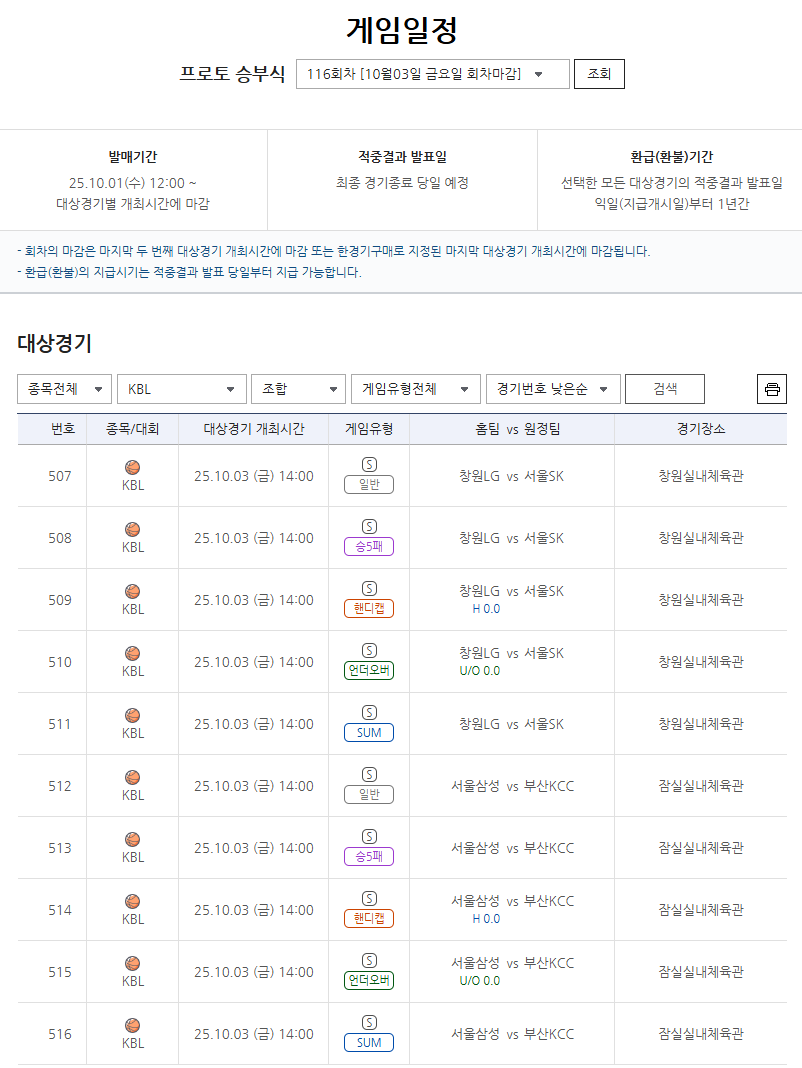Change sorting via 경기번호 낮은순 dropdown
802x1068 pixels.
tap(551, 389)
